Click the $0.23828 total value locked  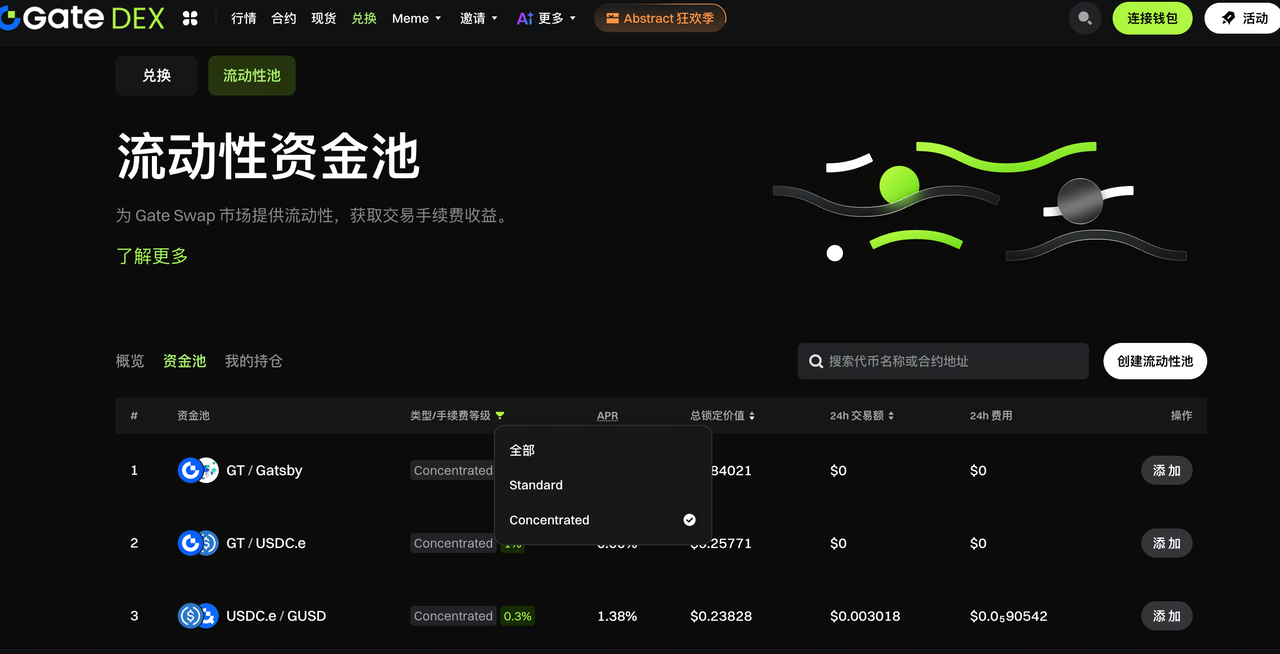pyautogui.click(x=721, y=616)
